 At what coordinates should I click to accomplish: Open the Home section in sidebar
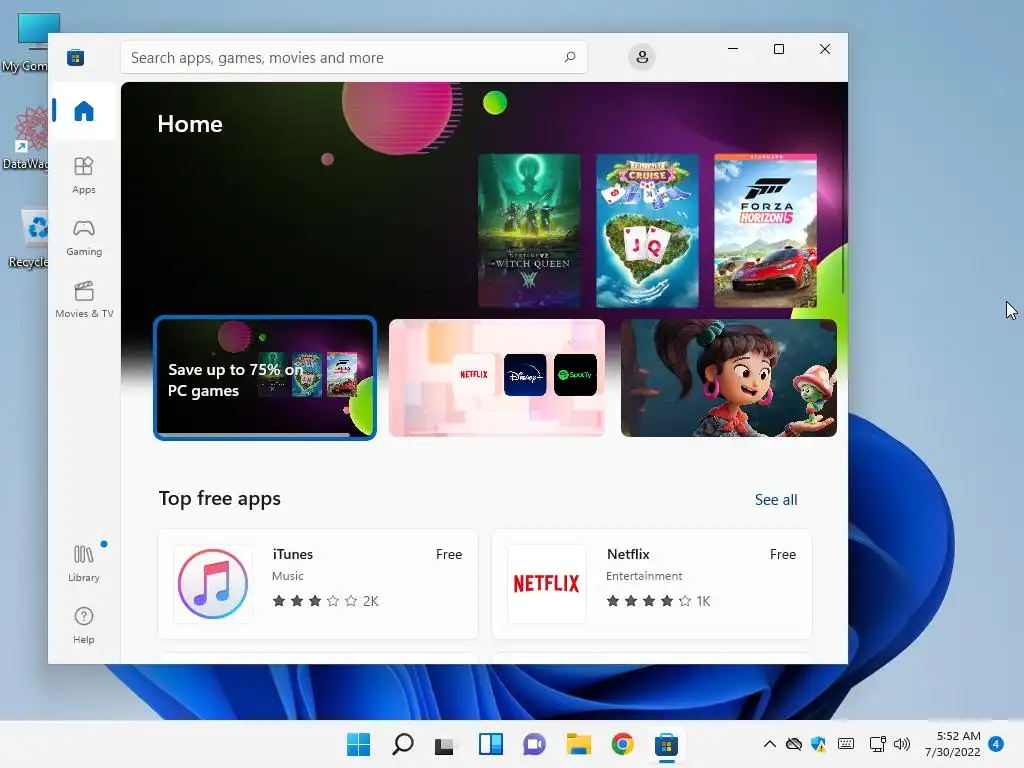click(x=84, y=111)
